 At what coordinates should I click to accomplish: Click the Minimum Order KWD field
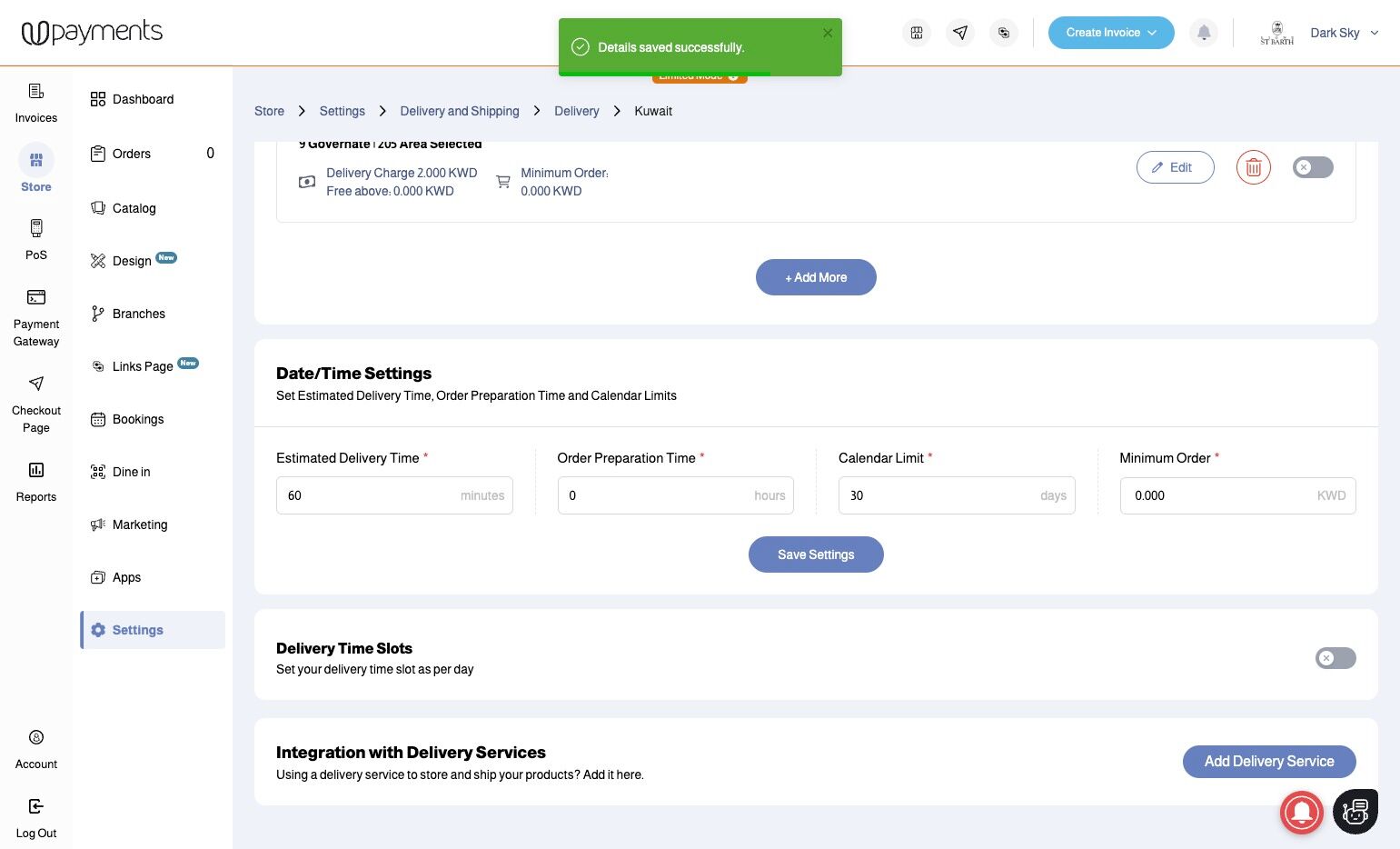[x=1238, y=495]
